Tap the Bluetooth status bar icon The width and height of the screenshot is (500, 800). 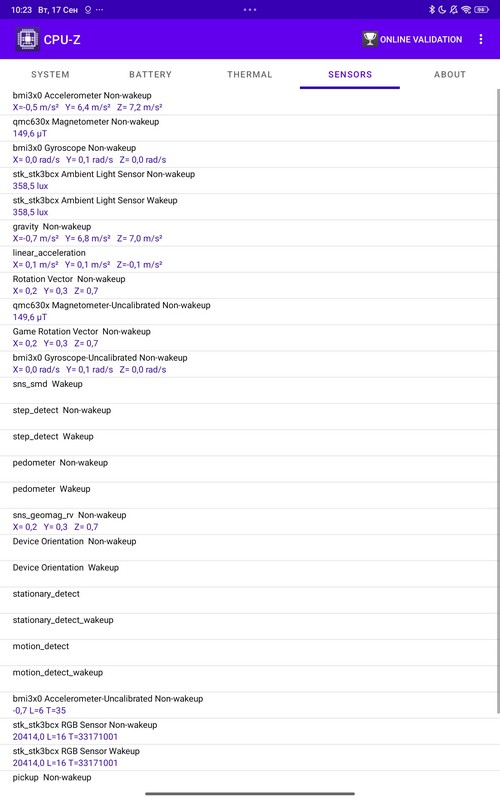click(x=432, y=10)
